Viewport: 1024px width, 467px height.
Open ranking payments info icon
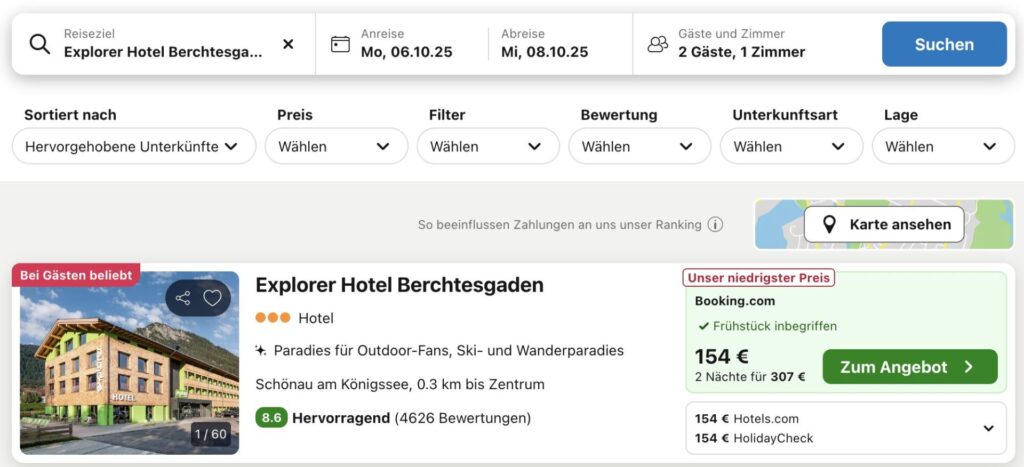[x=716, y=225]
